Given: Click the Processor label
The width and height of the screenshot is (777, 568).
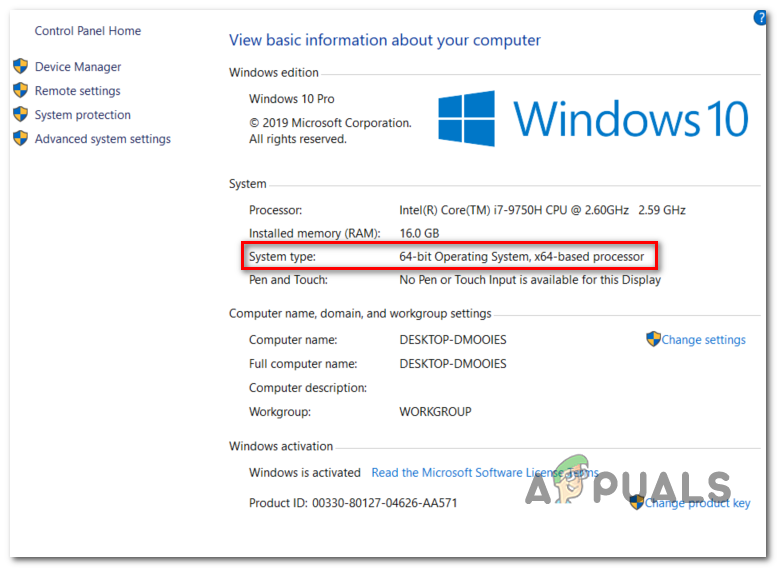Looking at the screenshot, I should point(275,210).
